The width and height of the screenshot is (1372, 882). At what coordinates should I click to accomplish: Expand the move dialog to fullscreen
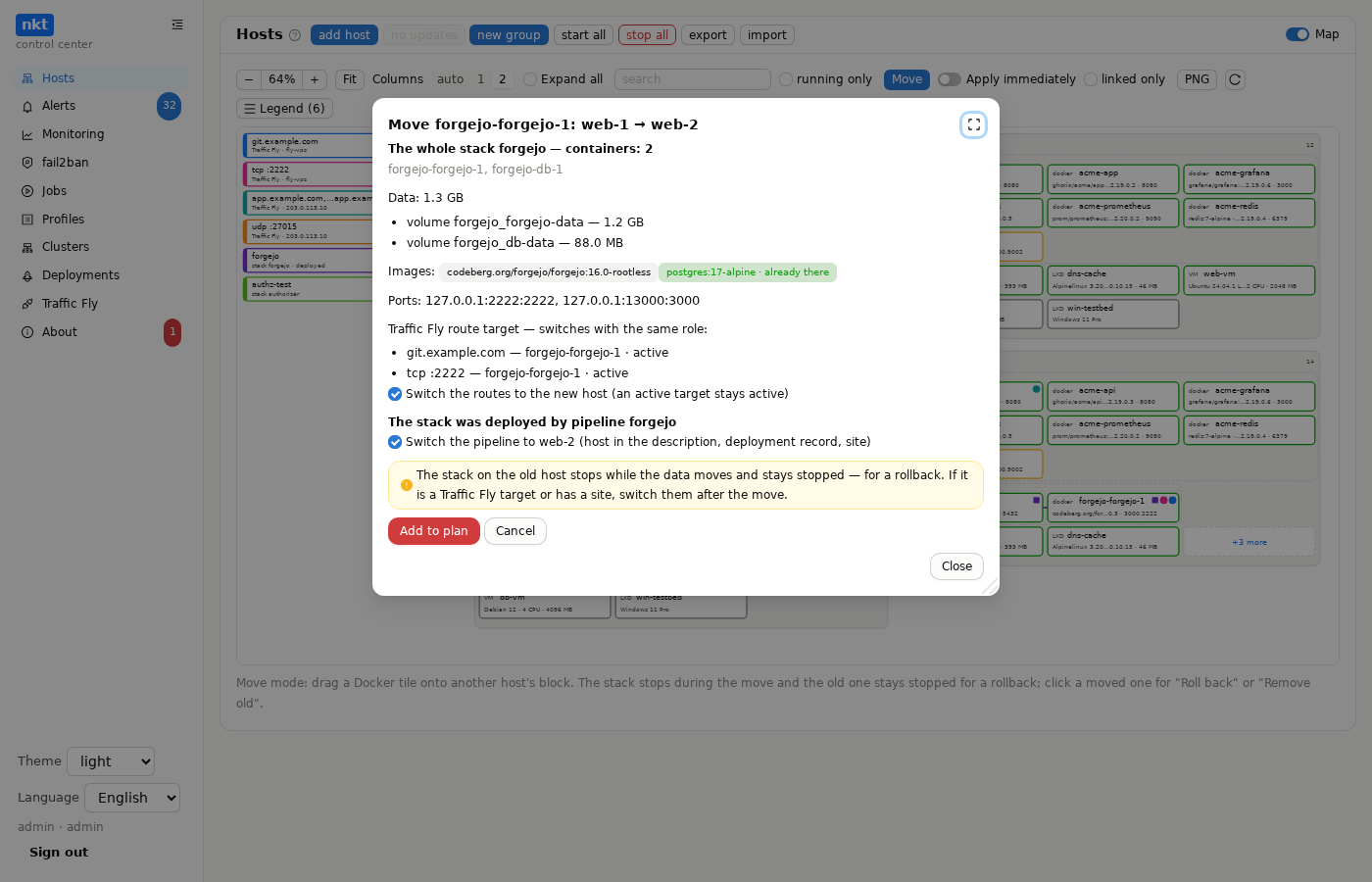click(x=973, y=124)
